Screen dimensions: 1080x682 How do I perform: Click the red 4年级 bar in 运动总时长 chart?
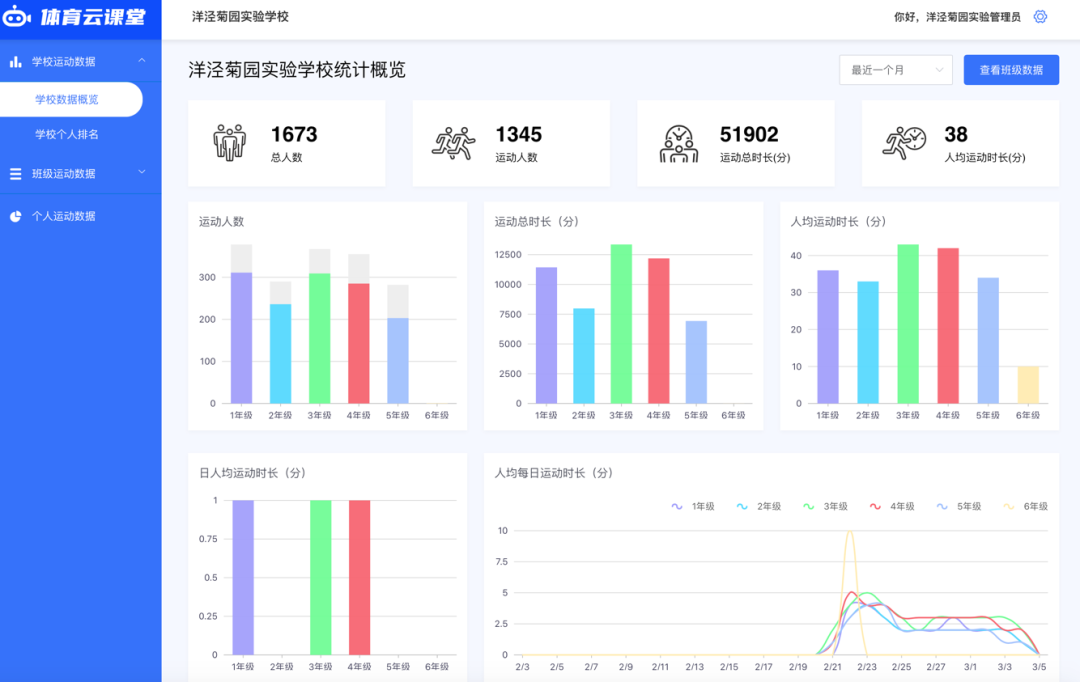point(658,330)
